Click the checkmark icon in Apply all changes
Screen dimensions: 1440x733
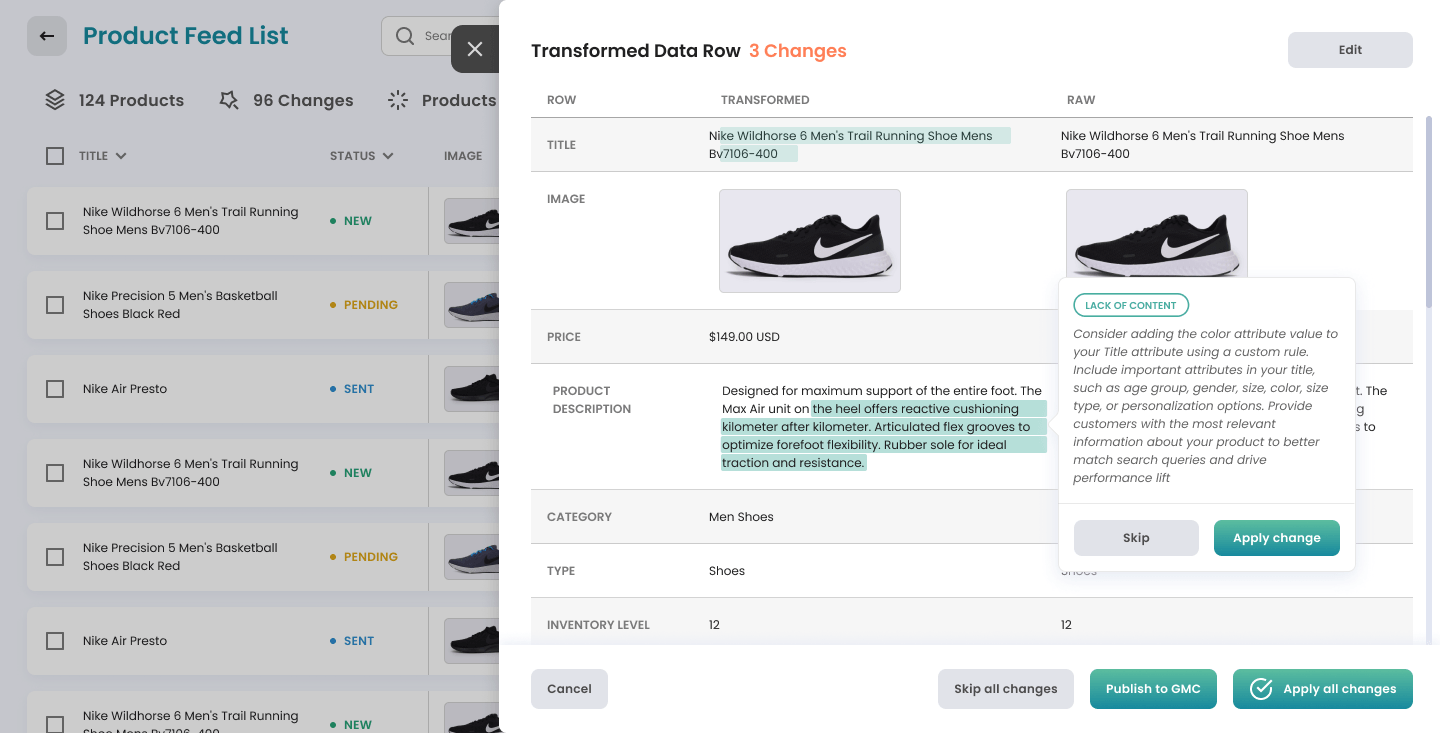click(x=1261, y=689)
